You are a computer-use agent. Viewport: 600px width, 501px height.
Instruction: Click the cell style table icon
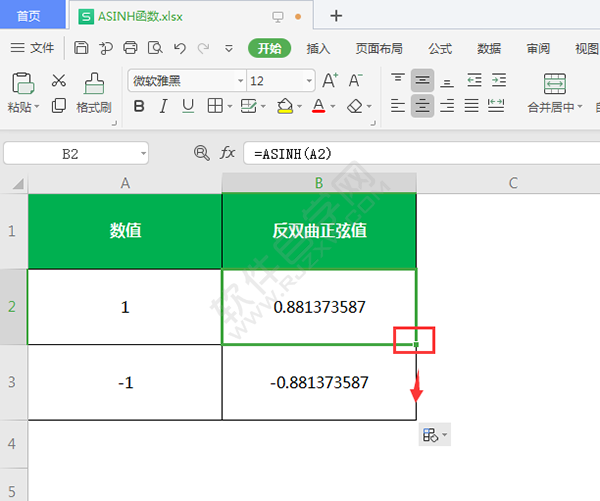point(248,106)
